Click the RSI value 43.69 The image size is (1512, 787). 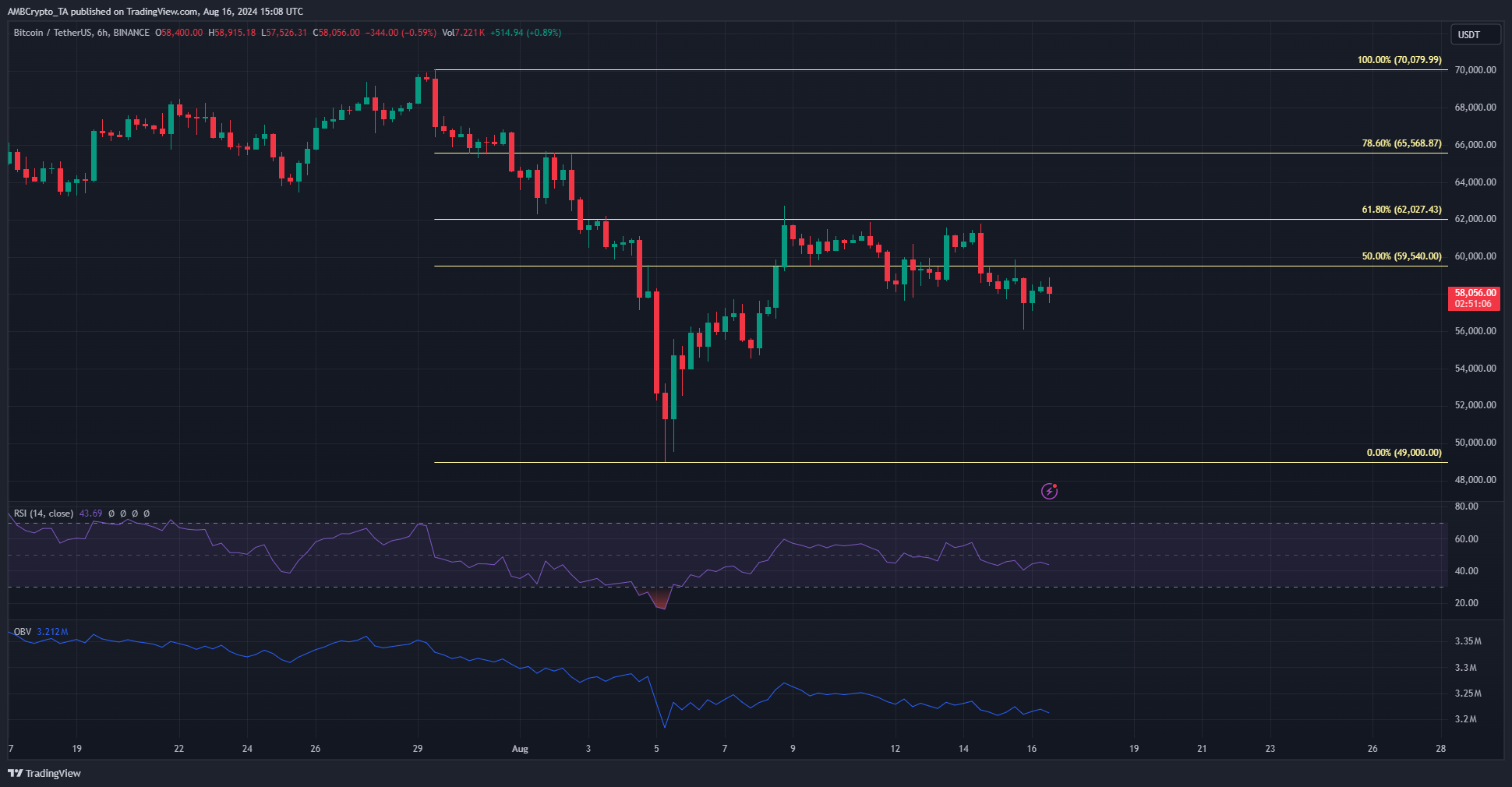point(90,513)
